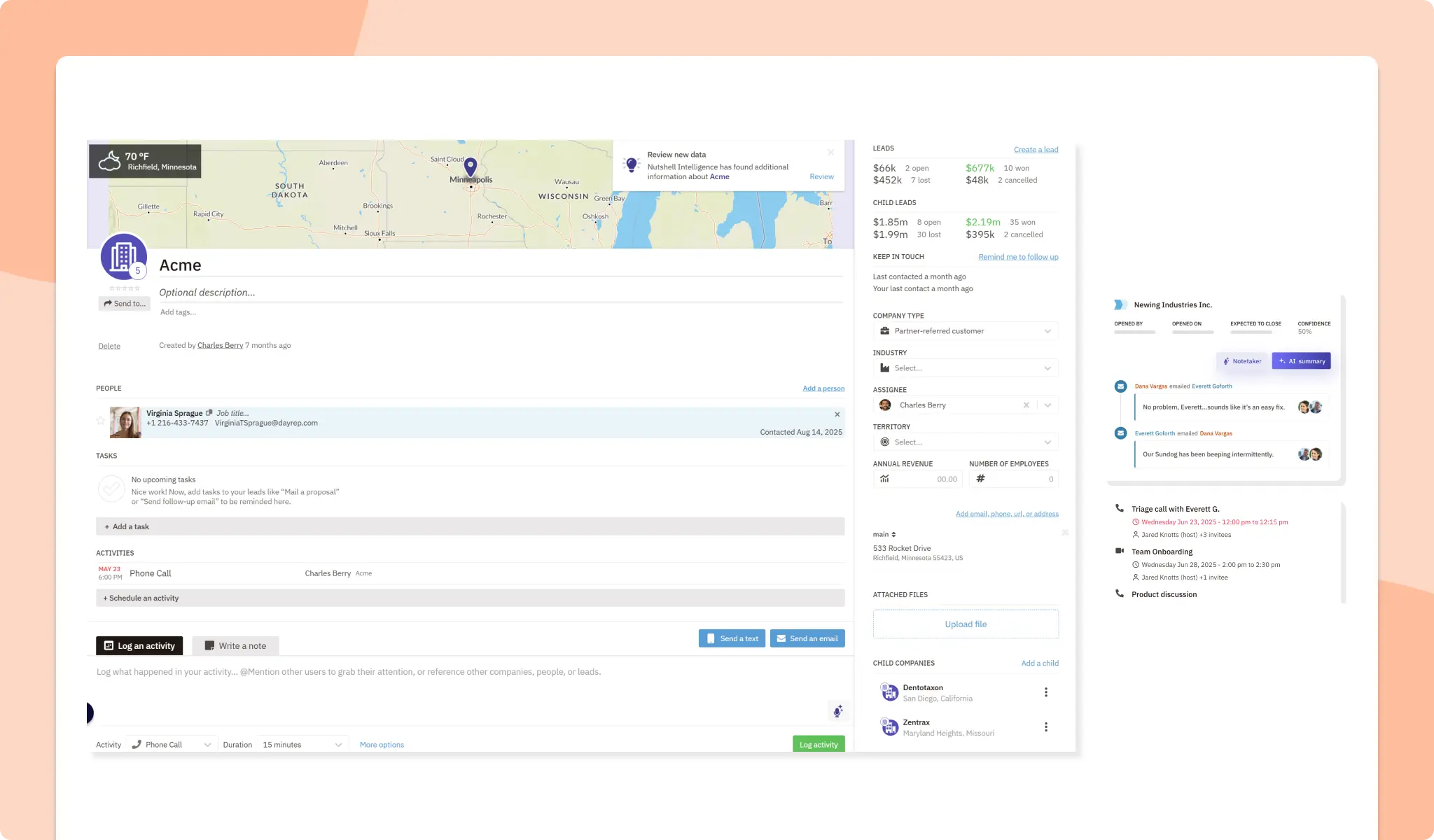This screenshot has height=840, width=1434.
Task: Remove Virginia Sprague from people
Action: click(x=837, y=414)
